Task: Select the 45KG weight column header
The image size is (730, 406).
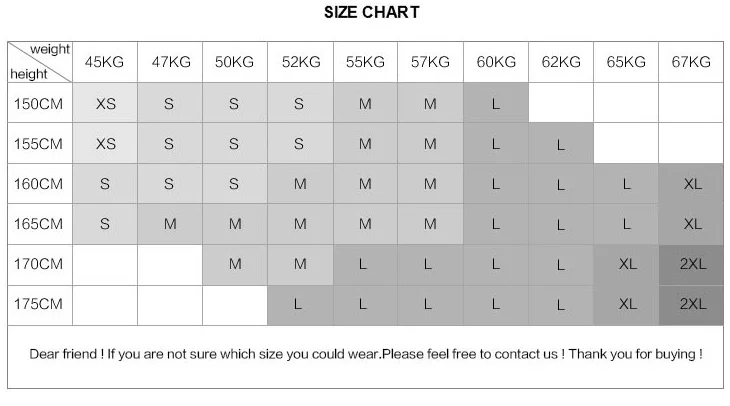Action: [105, 62]
